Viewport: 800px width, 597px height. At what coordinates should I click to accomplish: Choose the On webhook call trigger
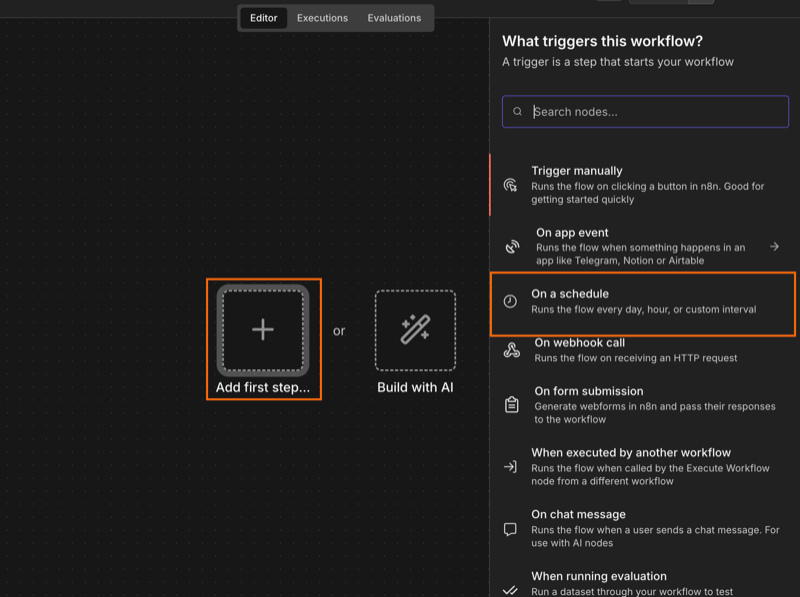pyautogui.click(x=640, y=349)
